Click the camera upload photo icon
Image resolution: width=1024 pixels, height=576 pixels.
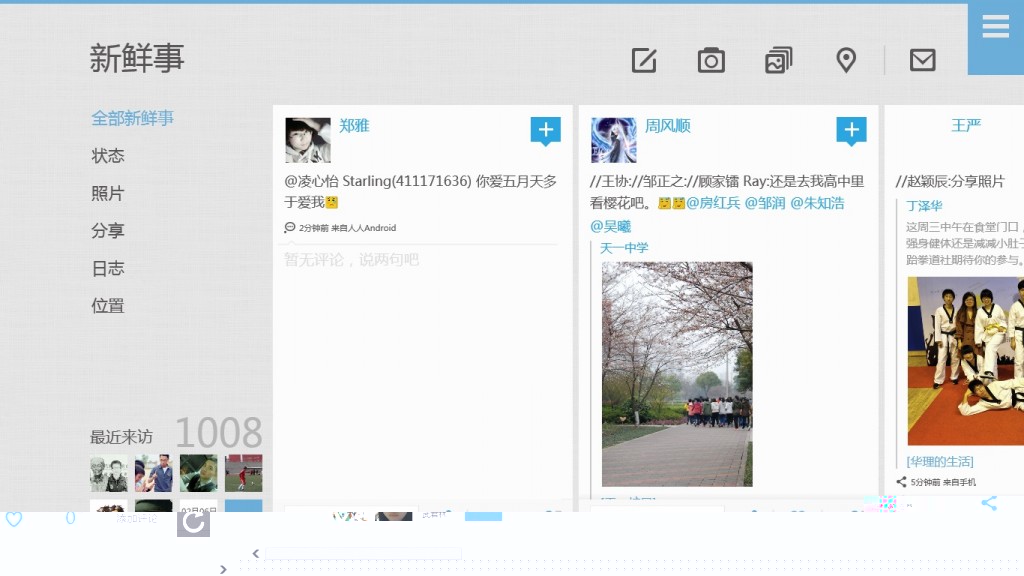pos(711,60)
